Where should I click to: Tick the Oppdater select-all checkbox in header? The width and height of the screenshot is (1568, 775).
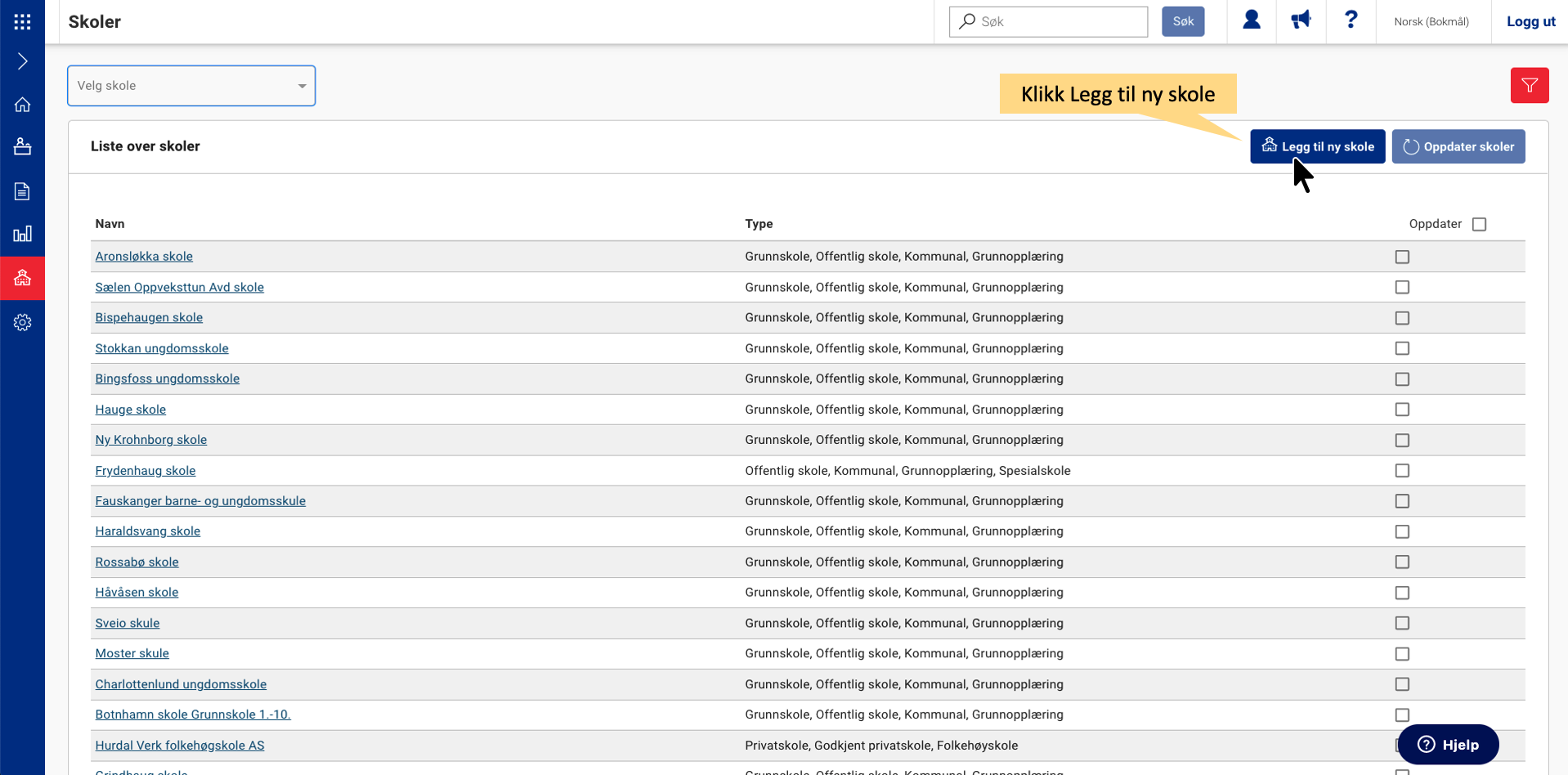coord(1479,224)
